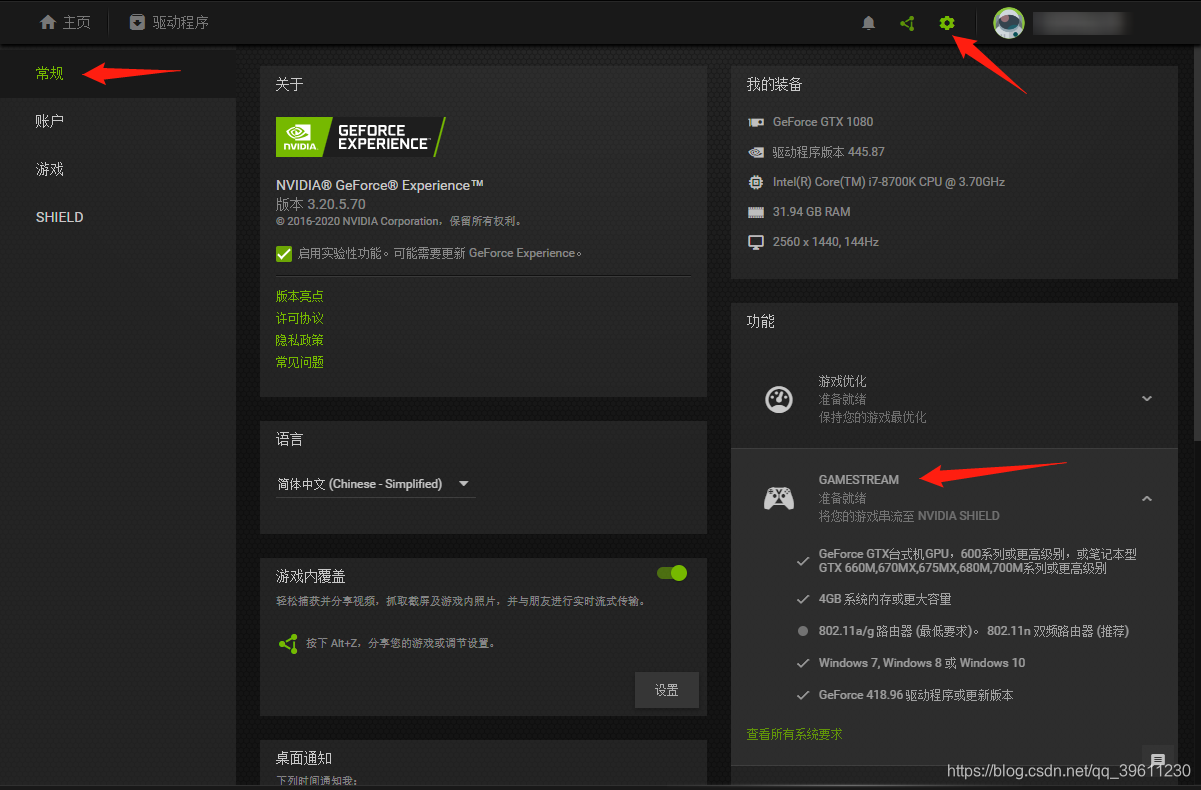Image resolution: width=1201 pixels, height=790 pixels.
Task: Click the Intel(R) Core(TM) i7-8700K text
Action: pyautogui.click(x=889, y=182)
